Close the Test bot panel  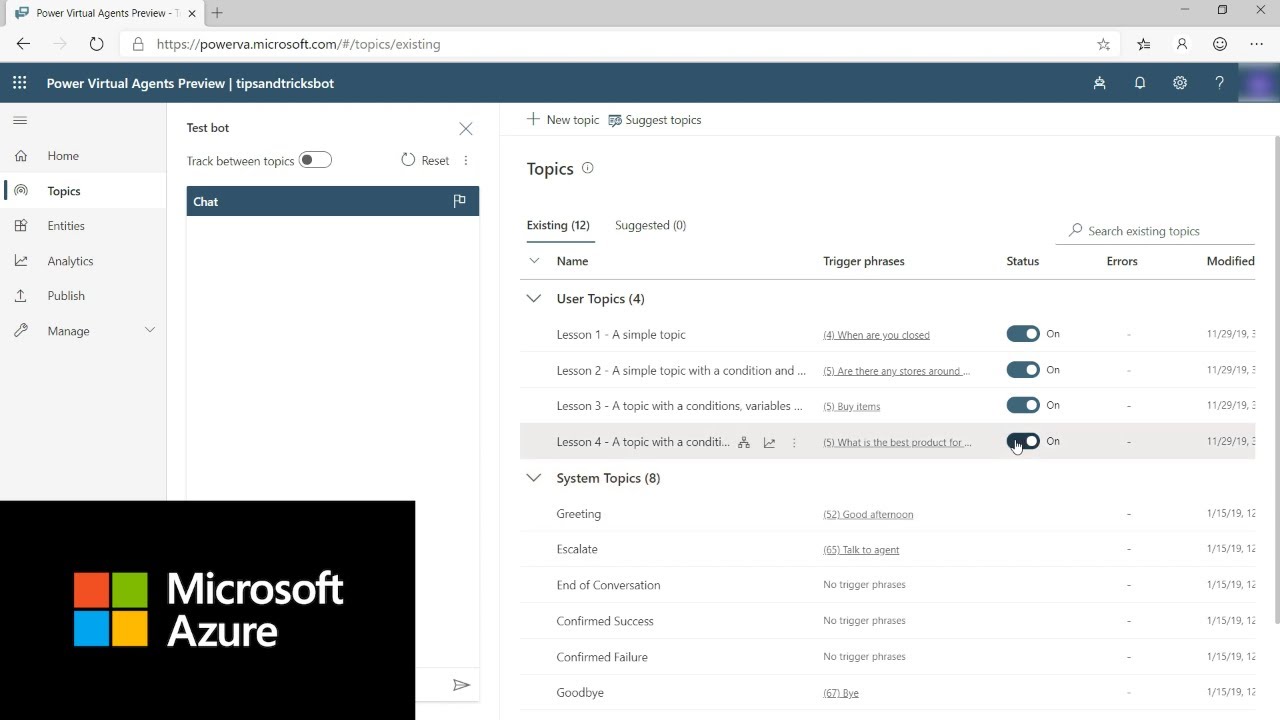[x=465, y=128]
